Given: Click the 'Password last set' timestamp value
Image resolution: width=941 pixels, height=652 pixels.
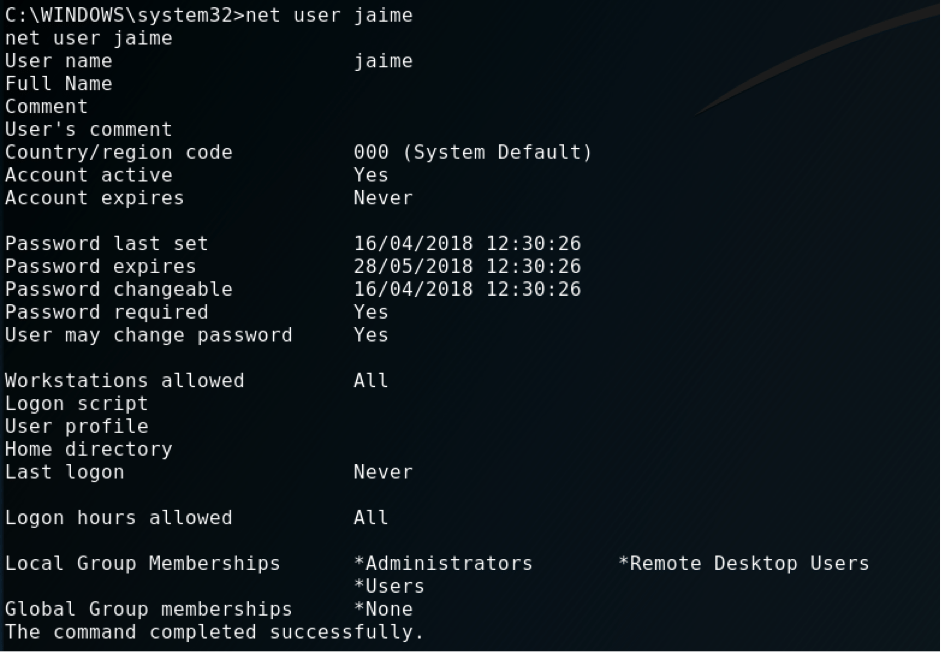Looking at the screenshot, I should pos(467,244).
